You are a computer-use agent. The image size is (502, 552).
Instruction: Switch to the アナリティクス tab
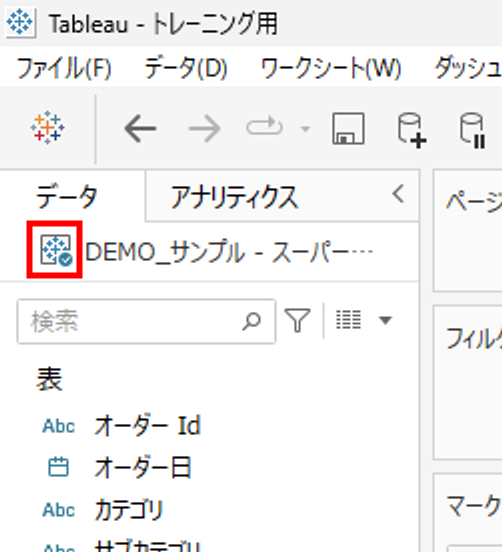[x=234, y=196]
